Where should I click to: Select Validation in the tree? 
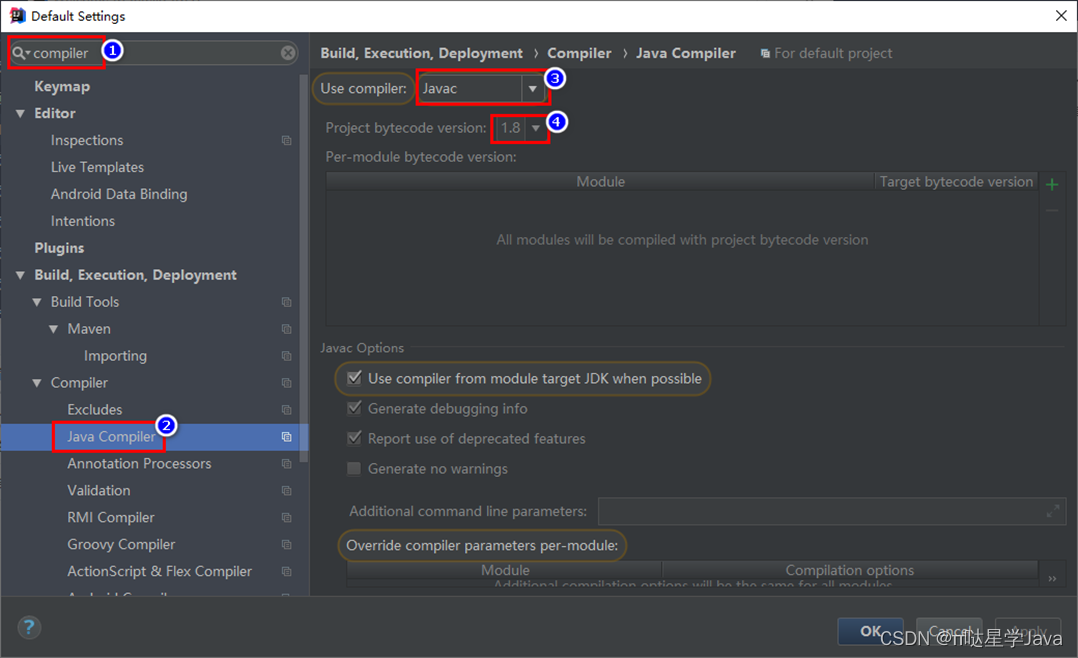pos(99,490)
